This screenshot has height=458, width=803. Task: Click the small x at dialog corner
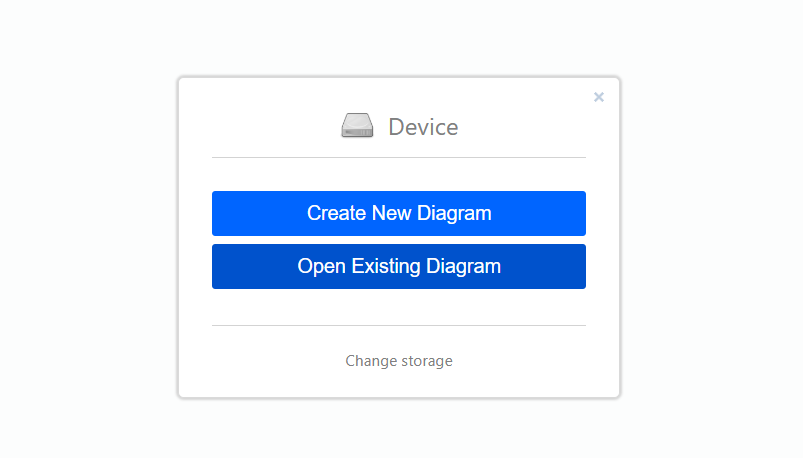[x=599, y=97]
